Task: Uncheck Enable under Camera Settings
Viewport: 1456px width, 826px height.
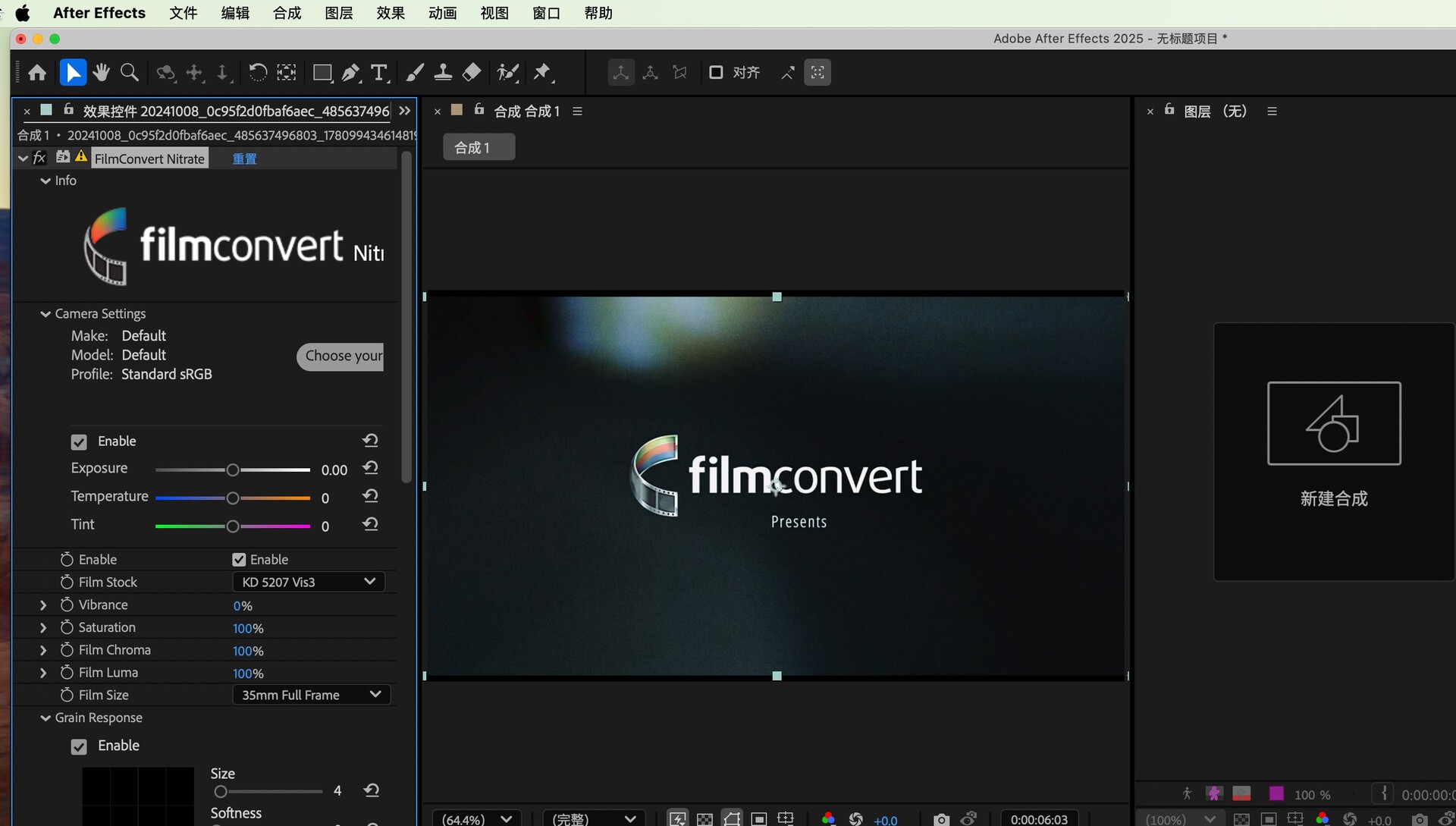Action: pyautogui.click(x=79, y=442)
